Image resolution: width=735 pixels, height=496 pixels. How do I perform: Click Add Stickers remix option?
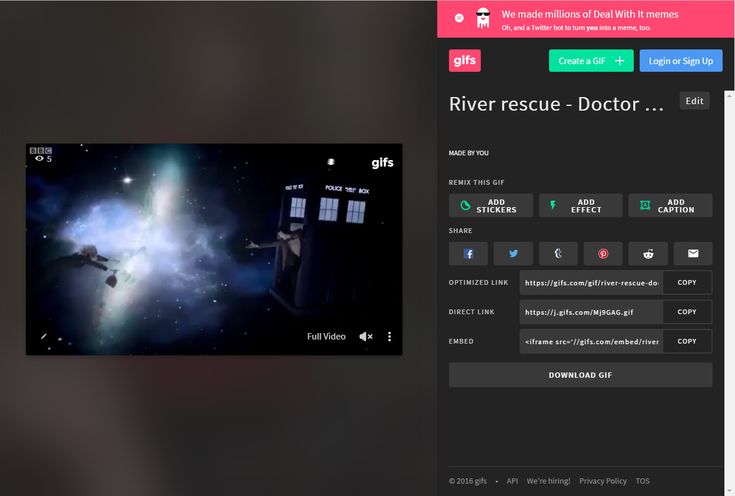pyautogui.click(x=491, y=205)
